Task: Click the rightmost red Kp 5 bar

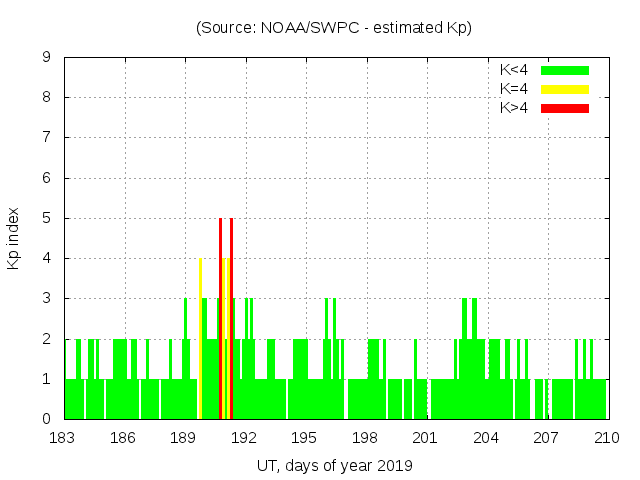Action: click(231, 320)
